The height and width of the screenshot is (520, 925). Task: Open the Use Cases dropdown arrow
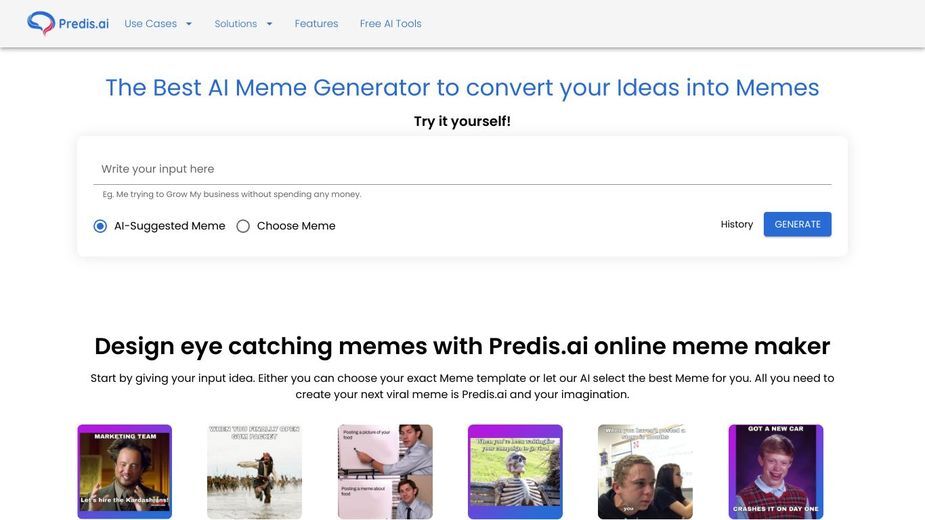pyautogui.click(x=189, y=24)
